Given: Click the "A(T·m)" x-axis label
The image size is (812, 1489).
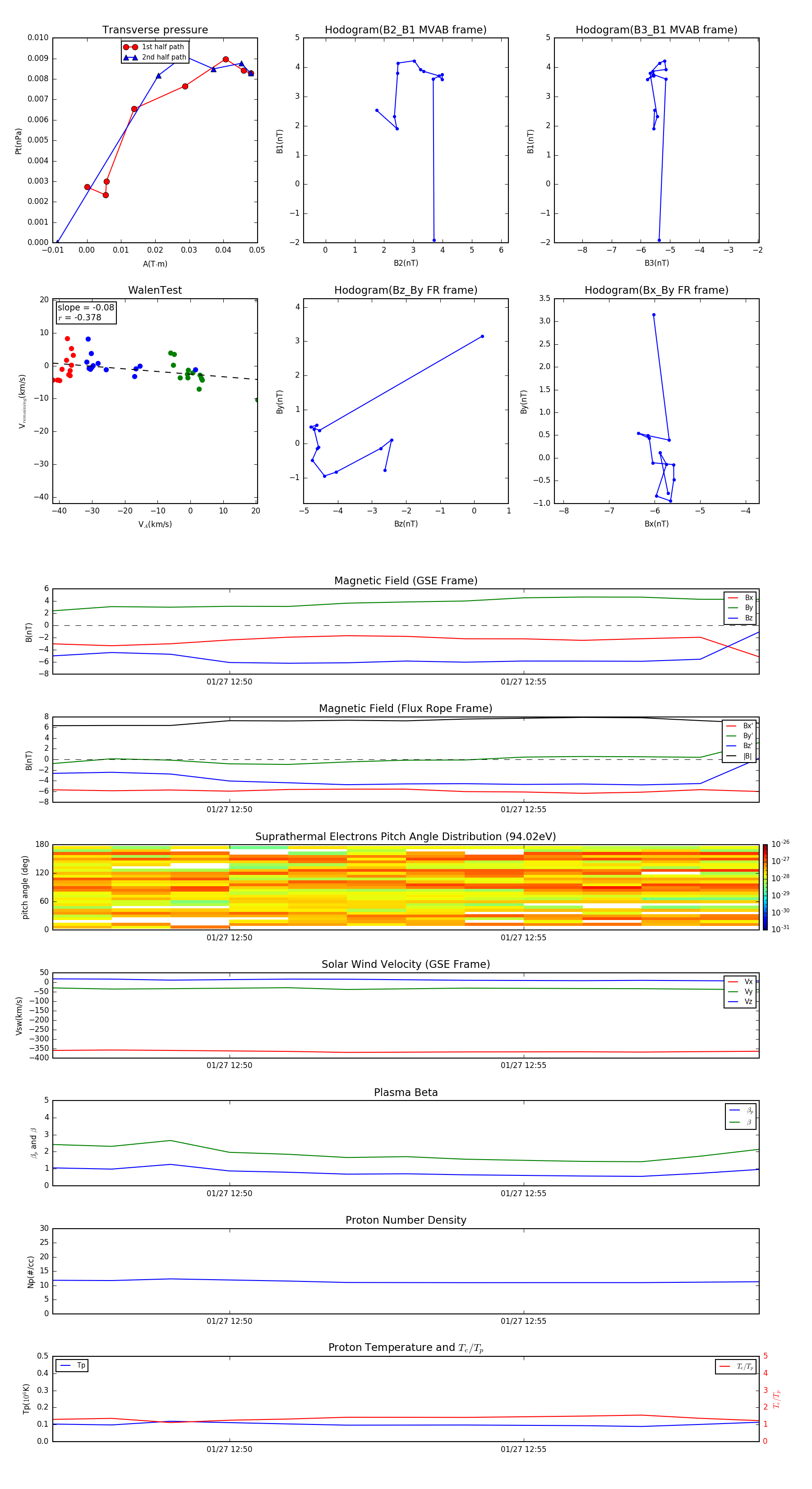Looking at the screenshot, I should pos(155,264).
